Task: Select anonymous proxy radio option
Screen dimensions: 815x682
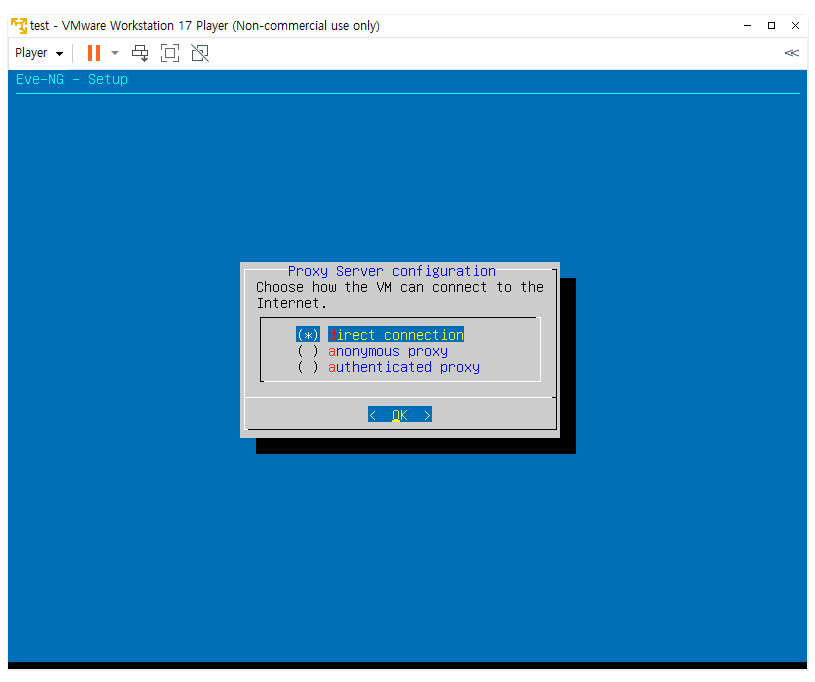Action: click(372, 351)
